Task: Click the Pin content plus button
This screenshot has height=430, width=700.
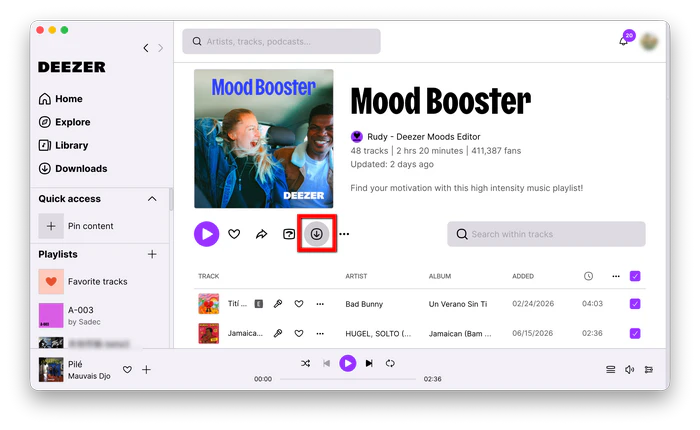Action: coord(51,226)
